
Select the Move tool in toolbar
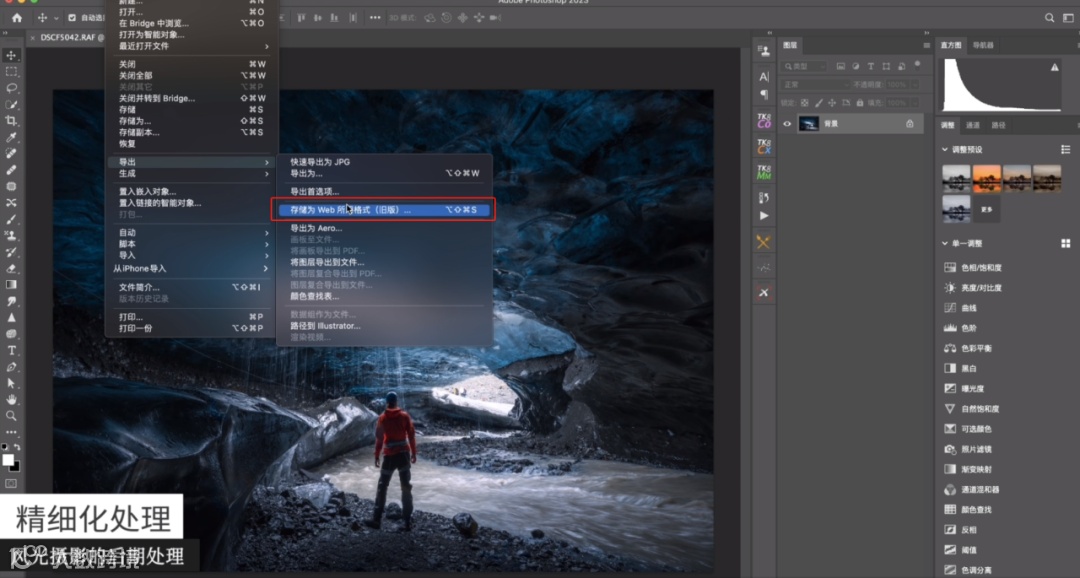click(12, 56)
